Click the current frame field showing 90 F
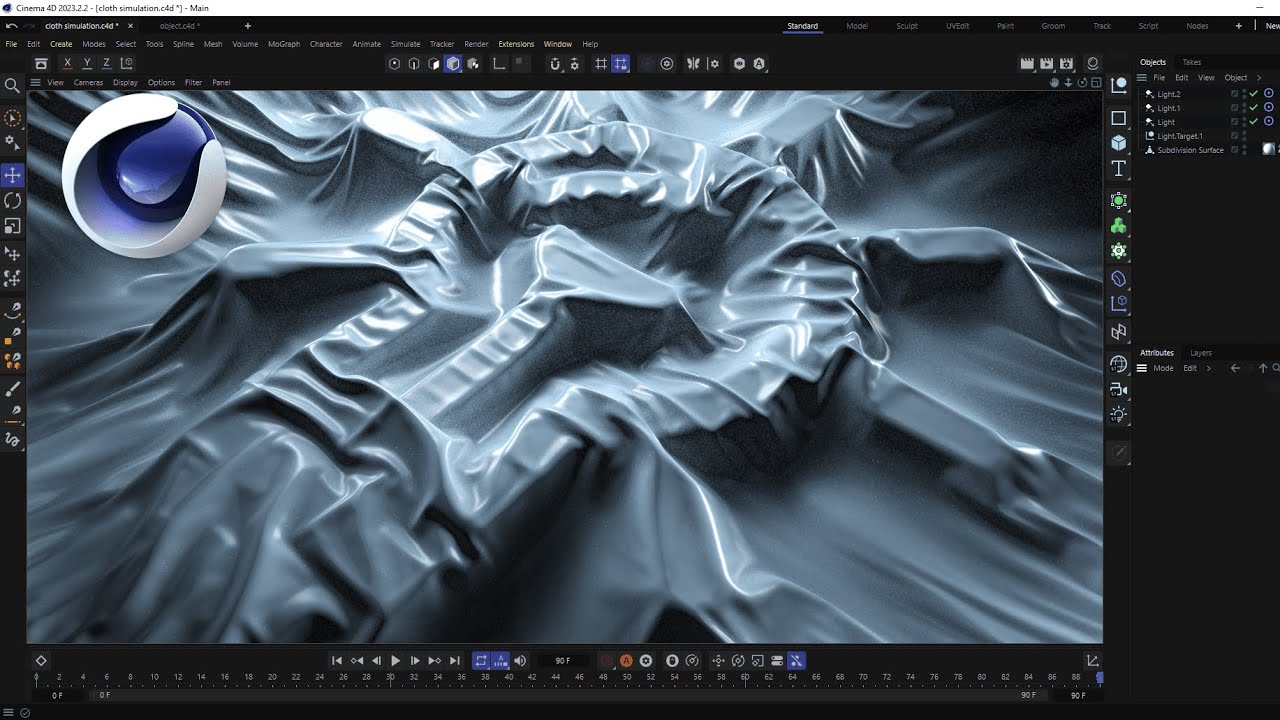Viewport: 1280px width, 720px height. 563,660
